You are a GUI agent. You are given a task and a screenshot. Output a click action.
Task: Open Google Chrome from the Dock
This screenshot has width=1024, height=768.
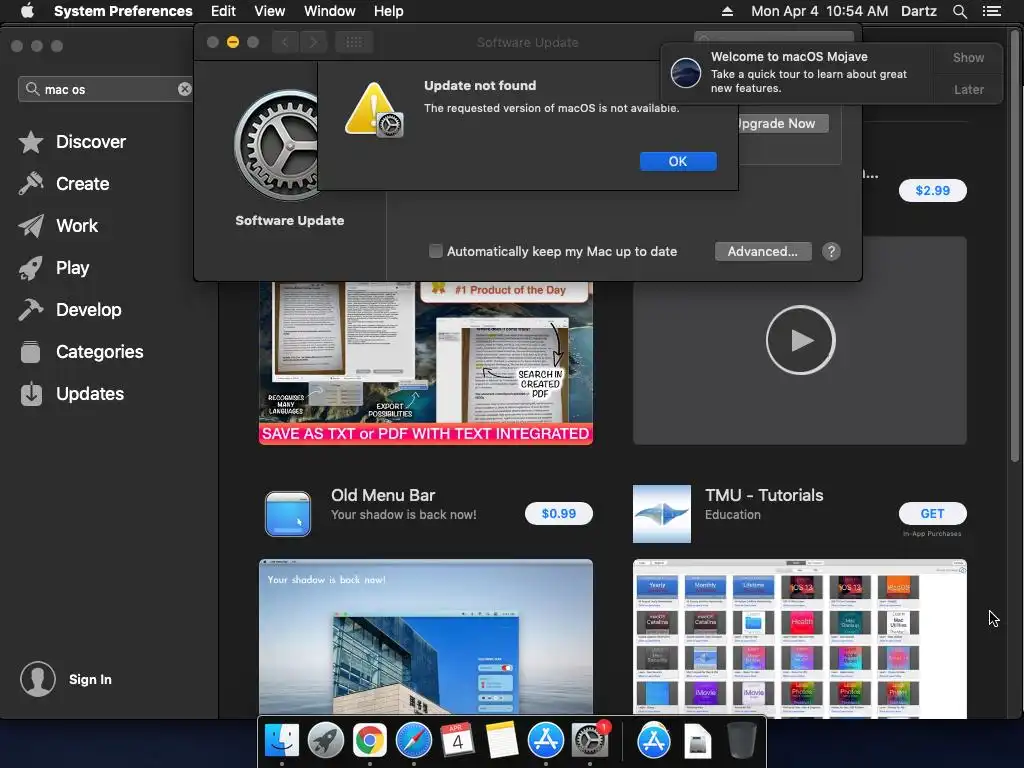tap(370, 741)
